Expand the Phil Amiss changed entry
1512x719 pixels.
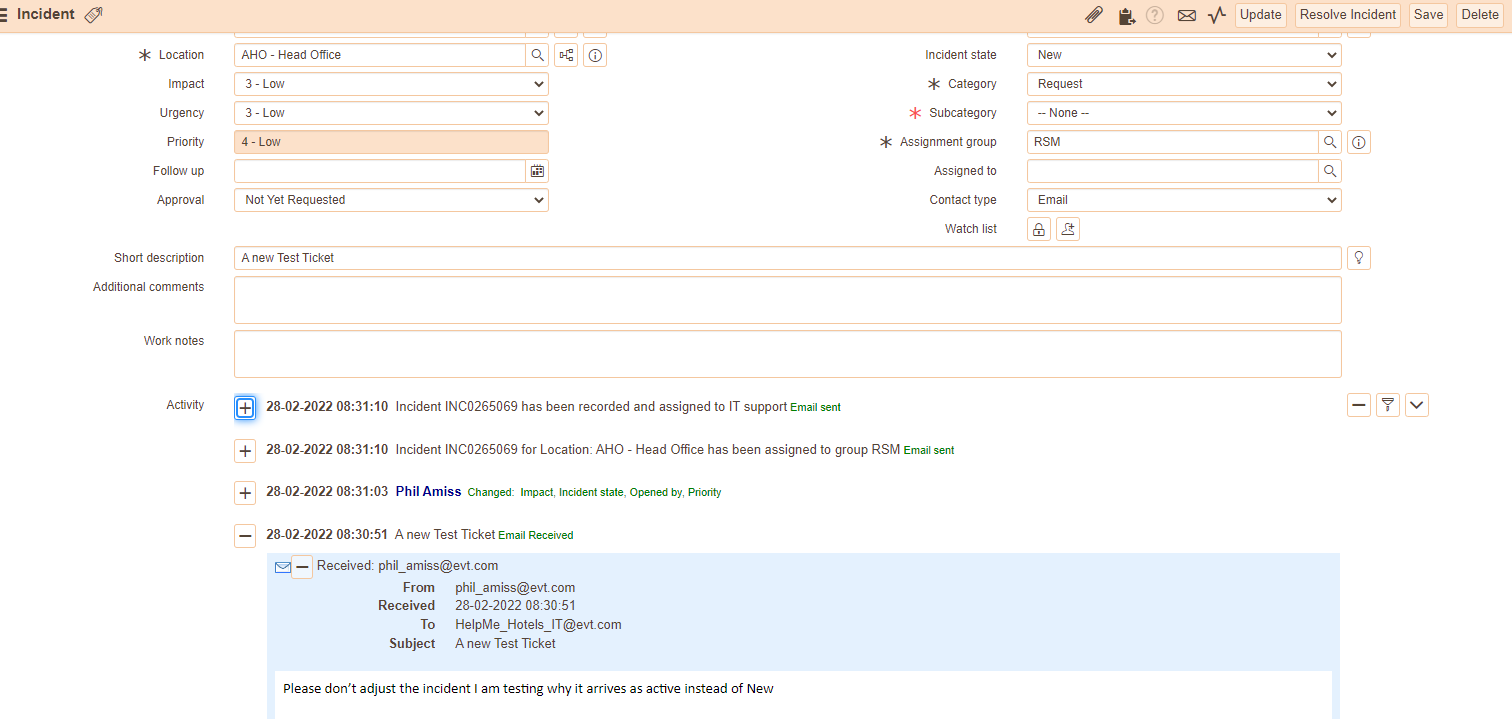click(x=245, y=493)
